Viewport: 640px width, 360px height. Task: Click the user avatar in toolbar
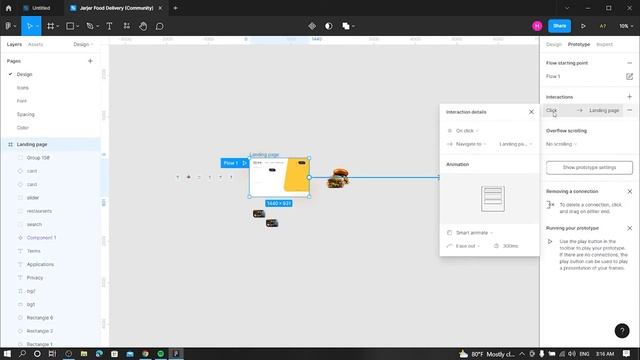point(537,26)
